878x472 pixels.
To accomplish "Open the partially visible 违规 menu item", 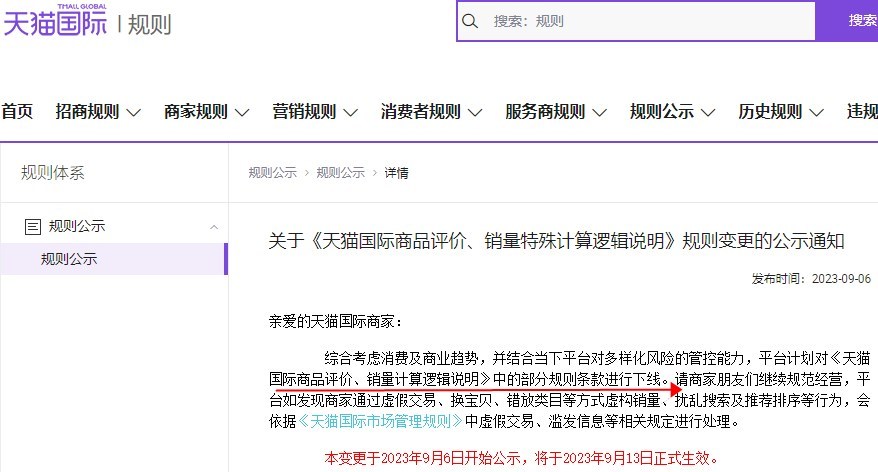I will [x=862, y=111].
